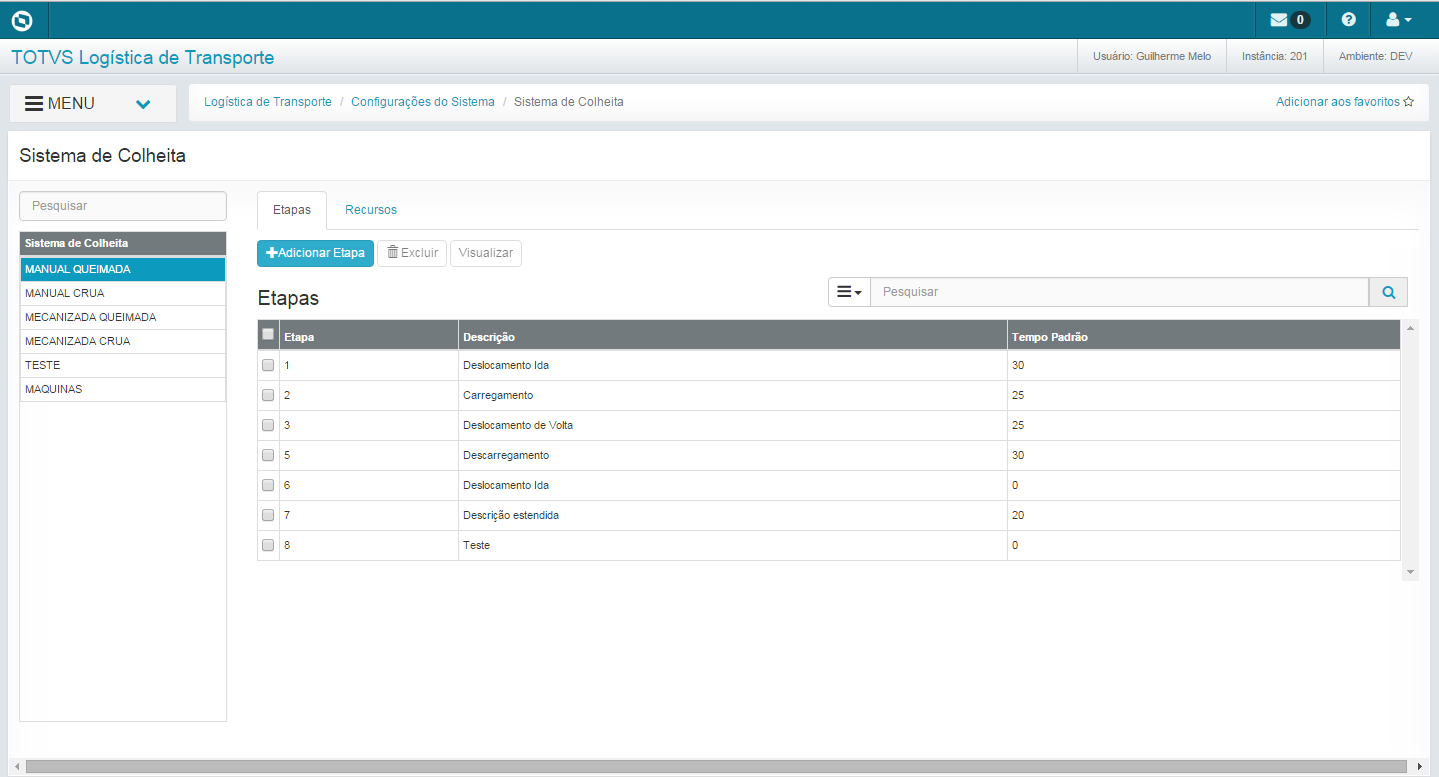Image resolution: width=1439 pixels, height=777 pixels.
Task: Click table scrollbar up arrow
Action: tap(1410, 328)
